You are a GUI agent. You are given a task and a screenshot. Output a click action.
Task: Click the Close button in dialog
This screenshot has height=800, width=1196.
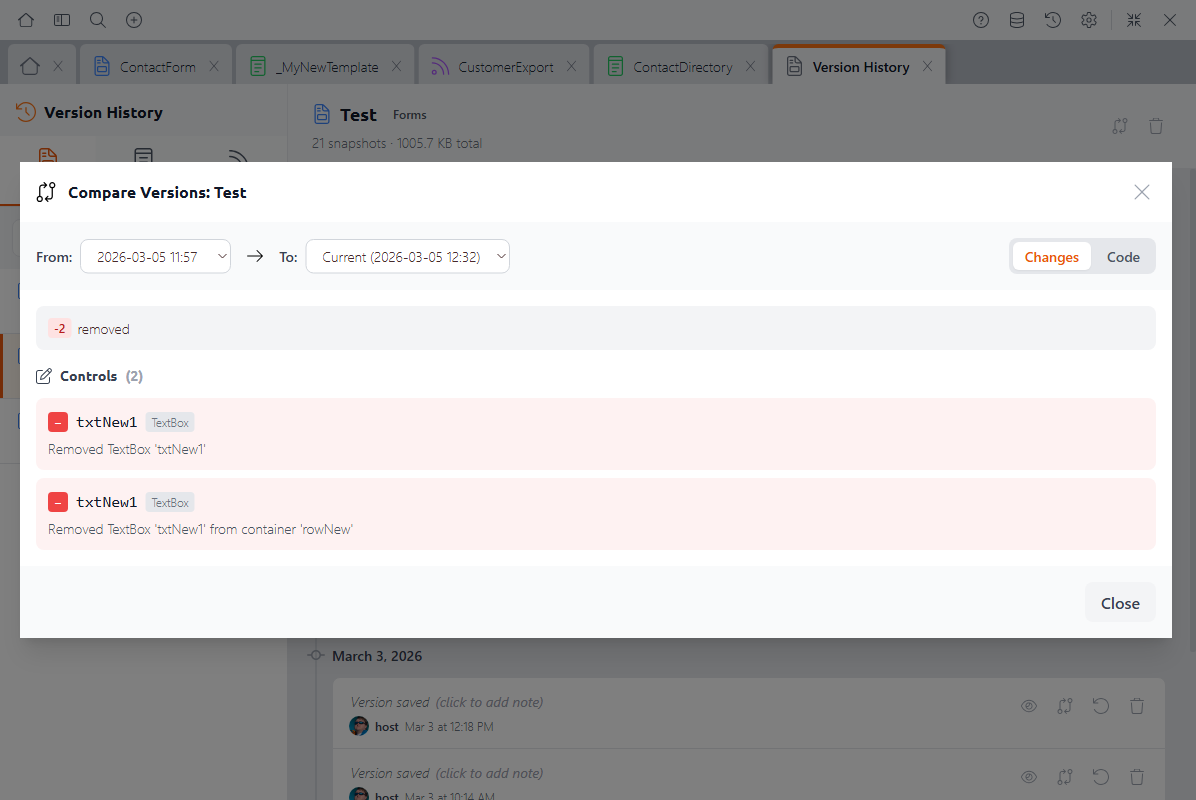point(1120,603)
